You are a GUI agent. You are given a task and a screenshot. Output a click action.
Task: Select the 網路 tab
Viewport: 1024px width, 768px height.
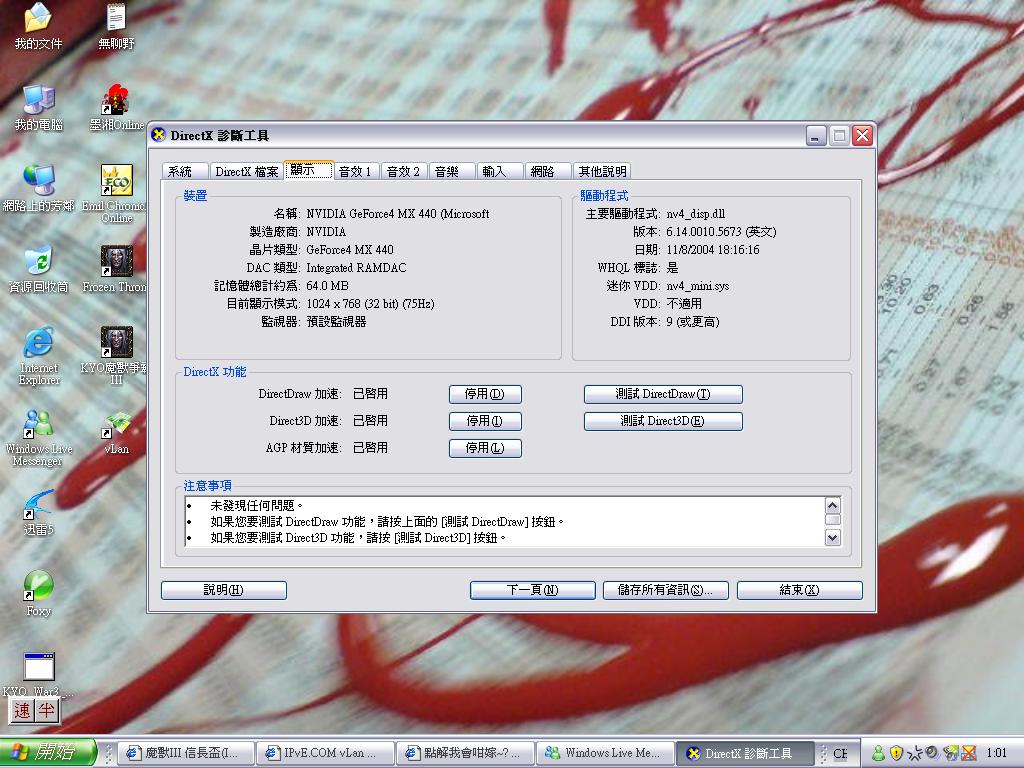(x=543, y=171)
